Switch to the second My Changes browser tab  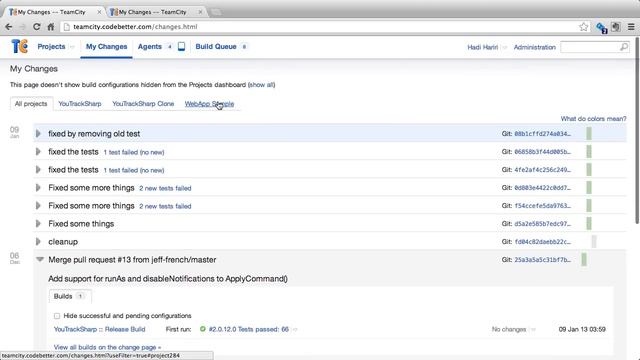coord(153,12)
